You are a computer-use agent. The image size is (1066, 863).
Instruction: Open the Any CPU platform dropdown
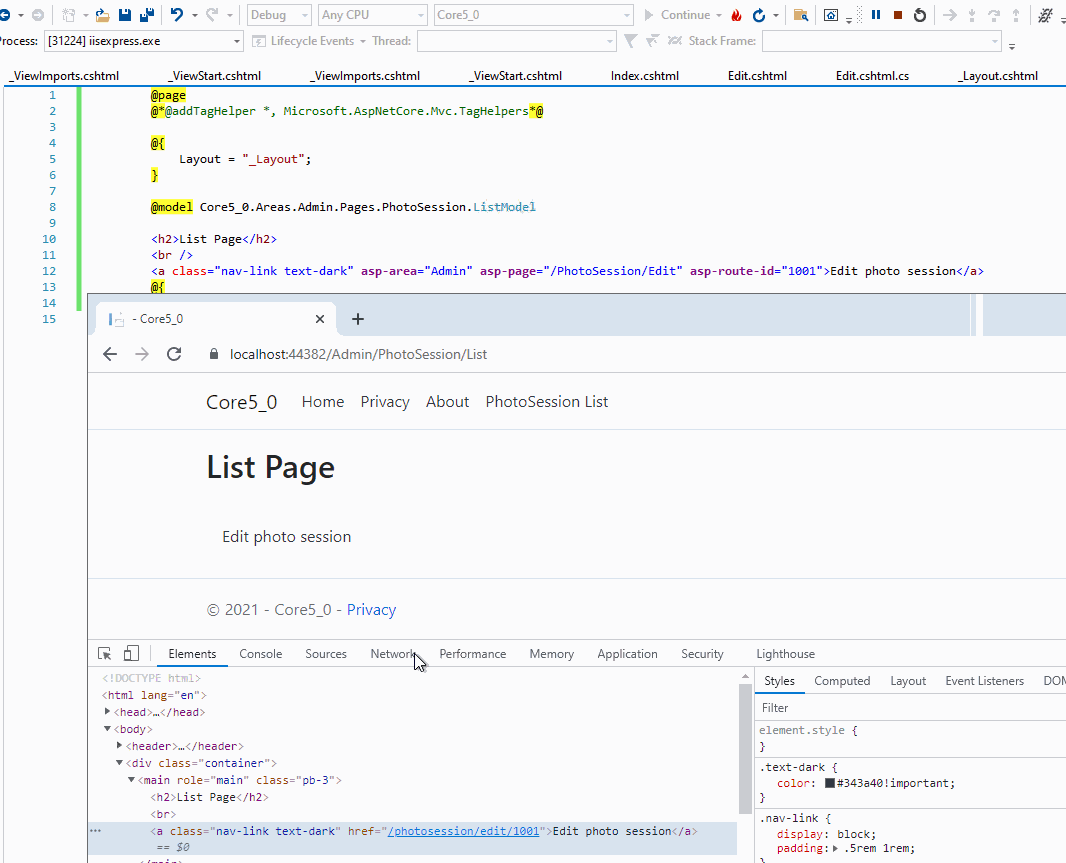coord(373,15)
